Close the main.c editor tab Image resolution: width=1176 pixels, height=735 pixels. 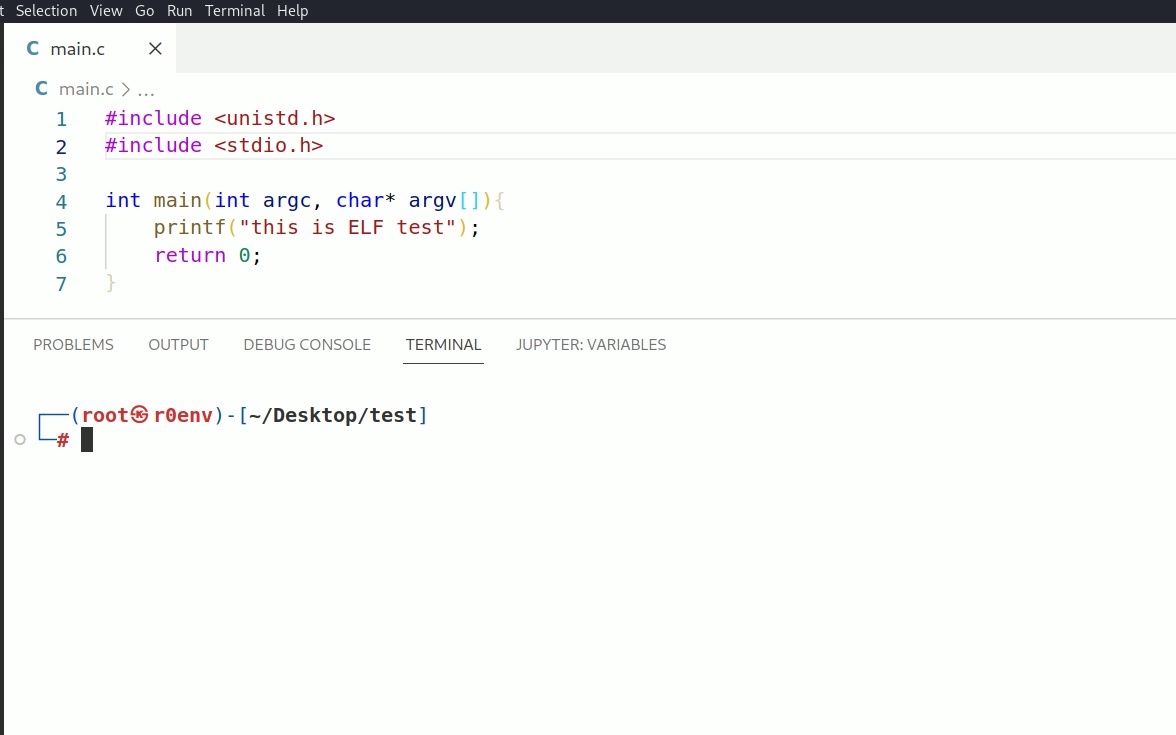click(x=155, y=49)
